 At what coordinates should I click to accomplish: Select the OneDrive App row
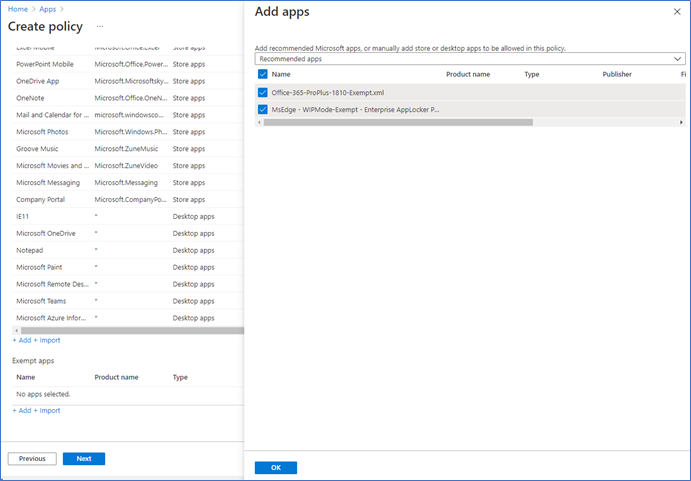point(128,81)
